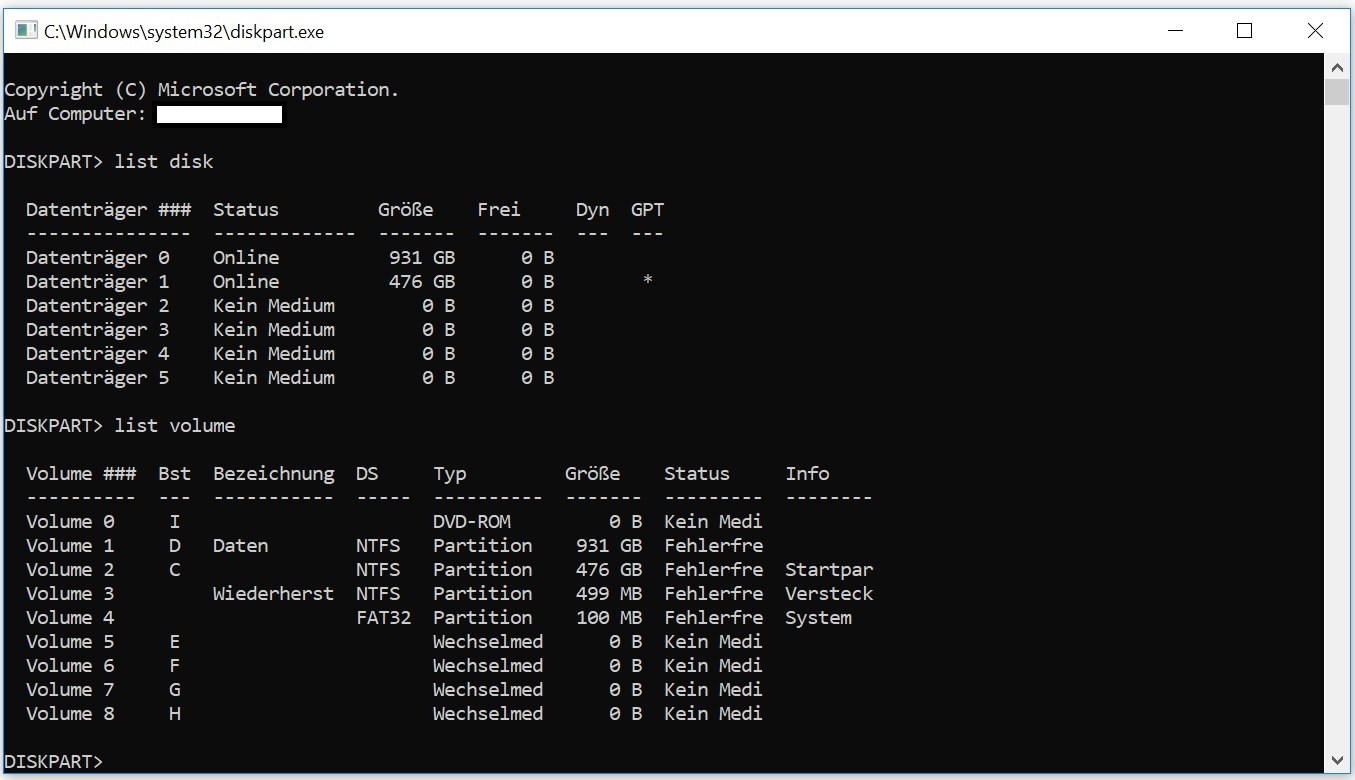Click the scrollbar up arrow
The image size is (1355, 780).
pos(1337,67)
